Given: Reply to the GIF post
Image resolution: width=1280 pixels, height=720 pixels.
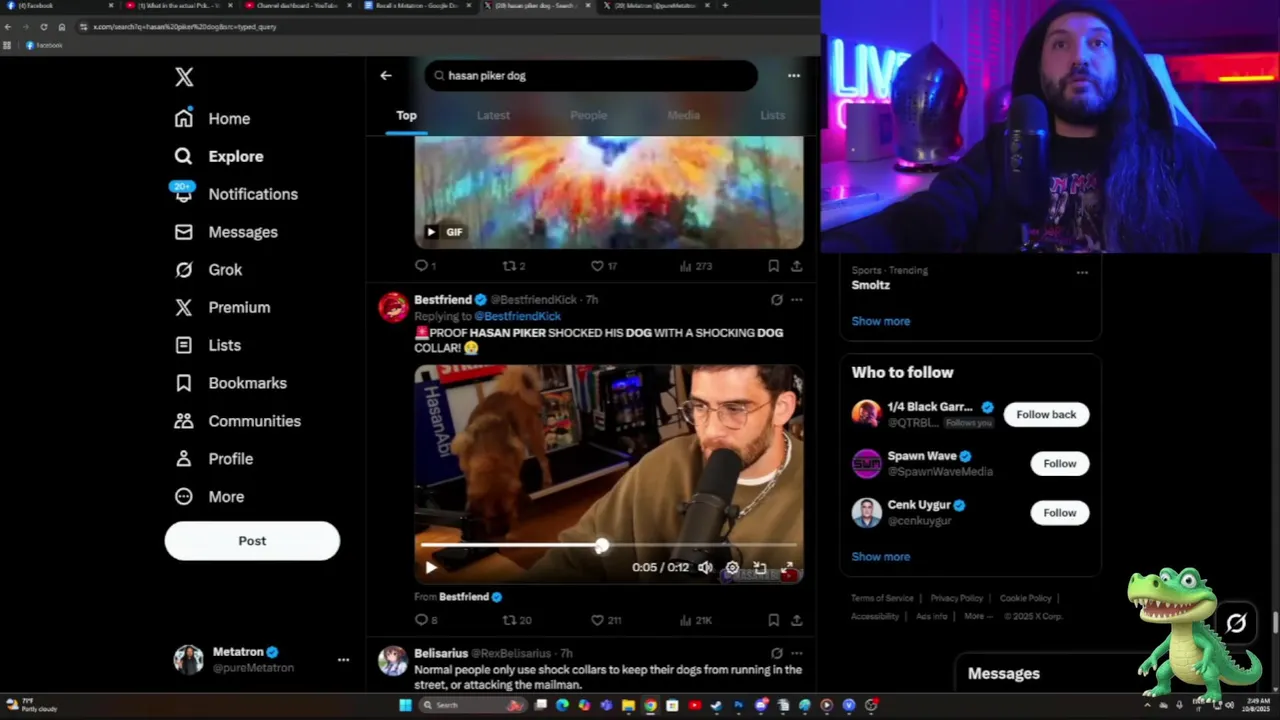Looking at the screenshot, I should click(x=421, y=266).
